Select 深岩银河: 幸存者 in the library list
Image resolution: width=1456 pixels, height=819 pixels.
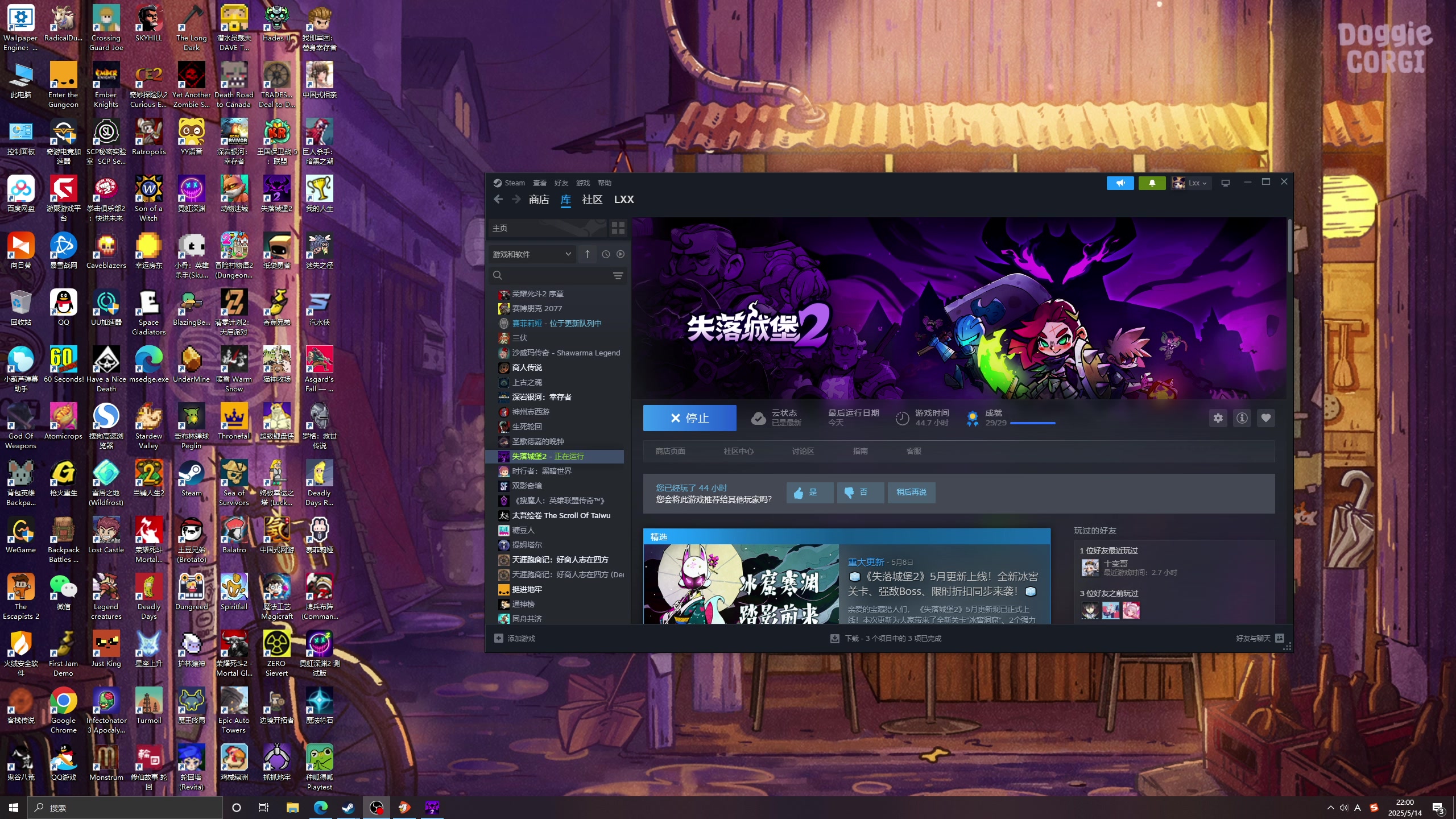541,397
